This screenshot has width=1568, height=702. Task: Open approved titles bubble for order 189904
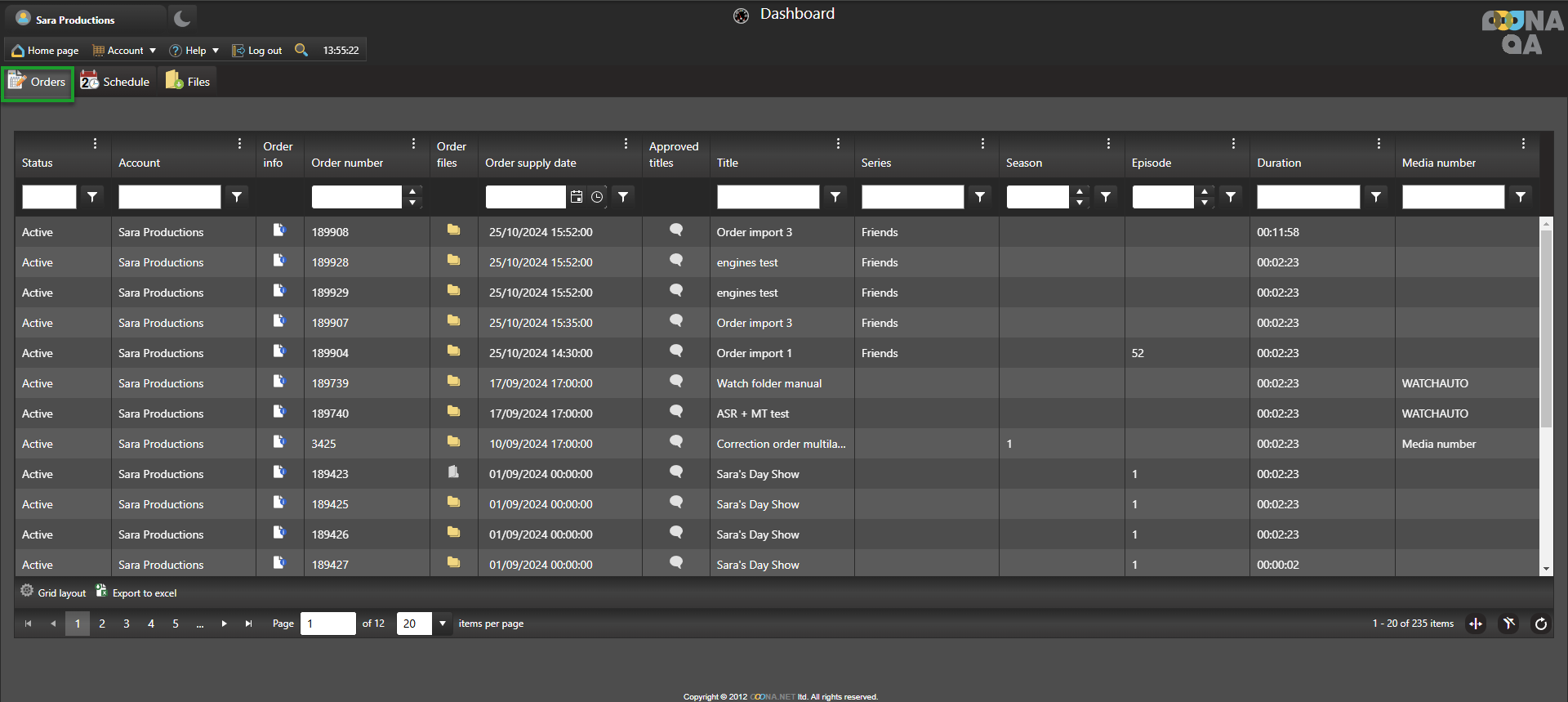[675, 351]
